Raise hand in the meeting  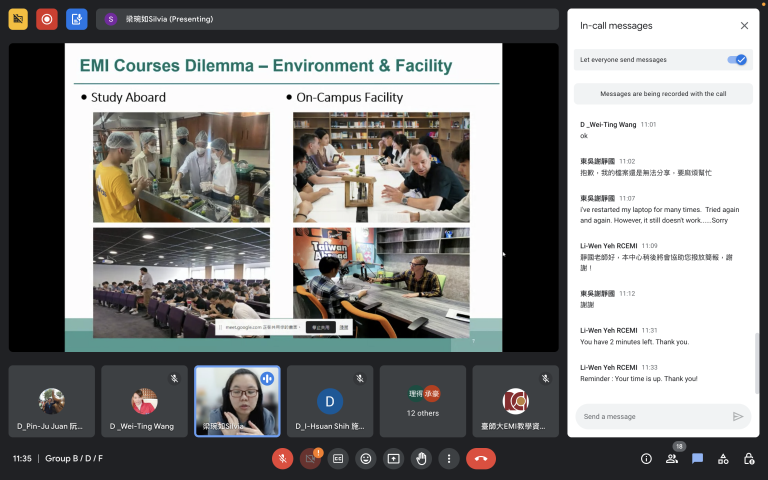pos(421,459)
